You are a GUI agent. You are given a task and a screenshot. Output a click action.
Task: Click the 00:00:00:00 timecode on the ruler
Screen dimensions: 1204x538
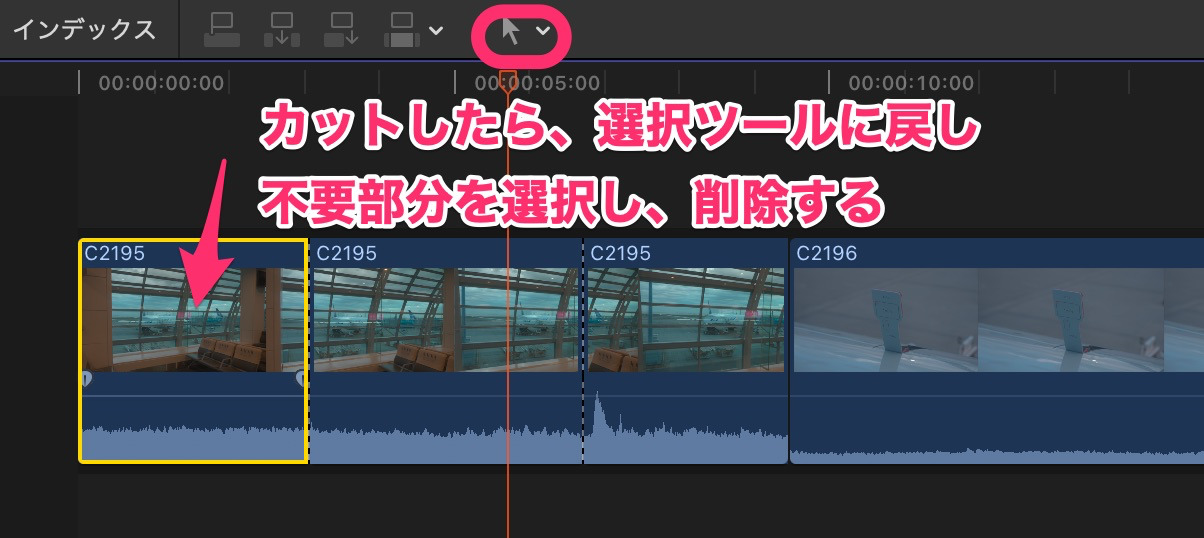tap(161, 83)
